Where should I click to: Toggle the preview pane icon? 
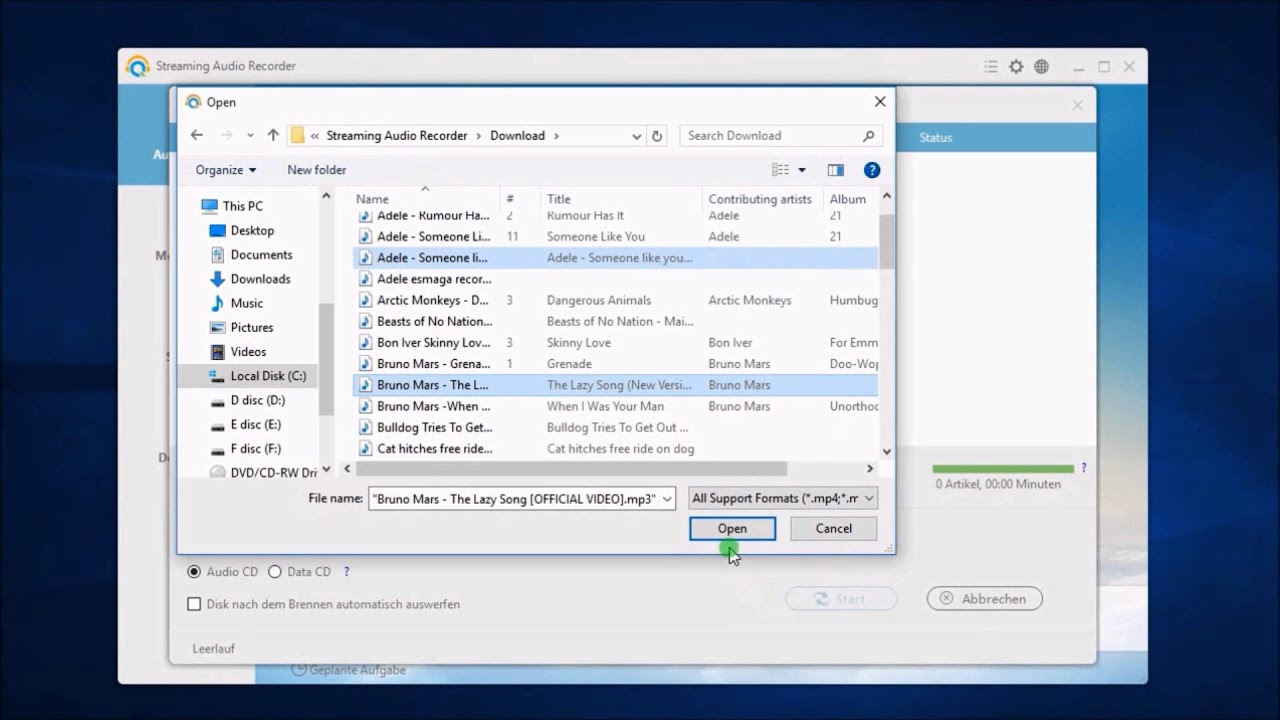[836, 170]
